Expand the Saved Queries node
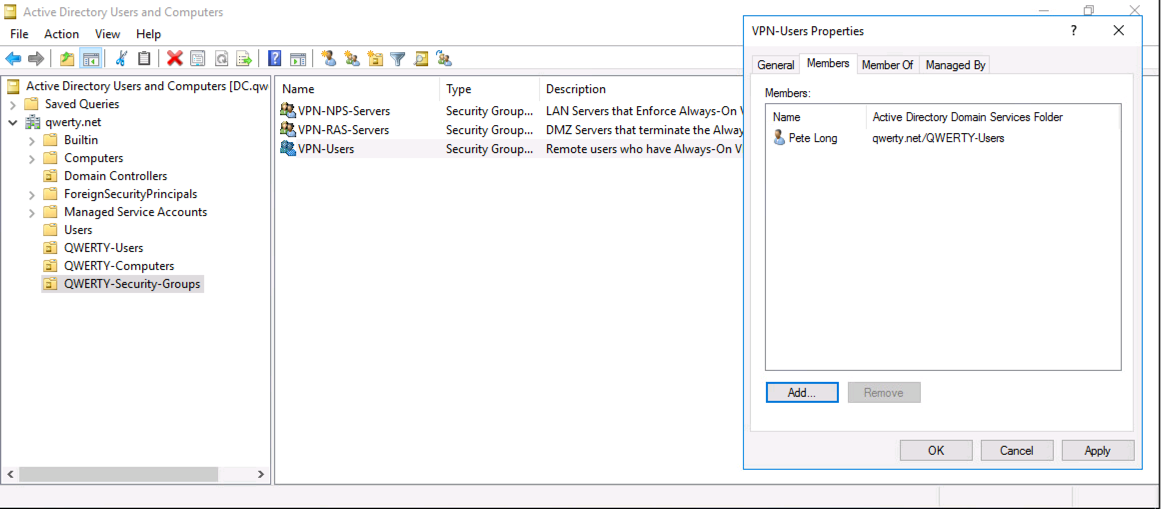 pyautogui.click(x=14, y=104)
